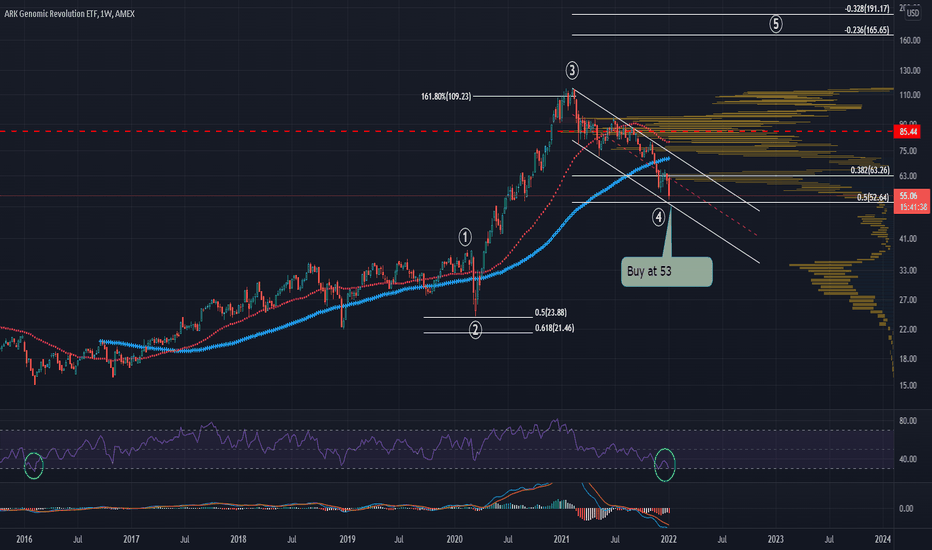This screenshot has height=550, width=932.
Task: Click the 161.80%(109.23) Fibonacci label
Action: point(446,96)
